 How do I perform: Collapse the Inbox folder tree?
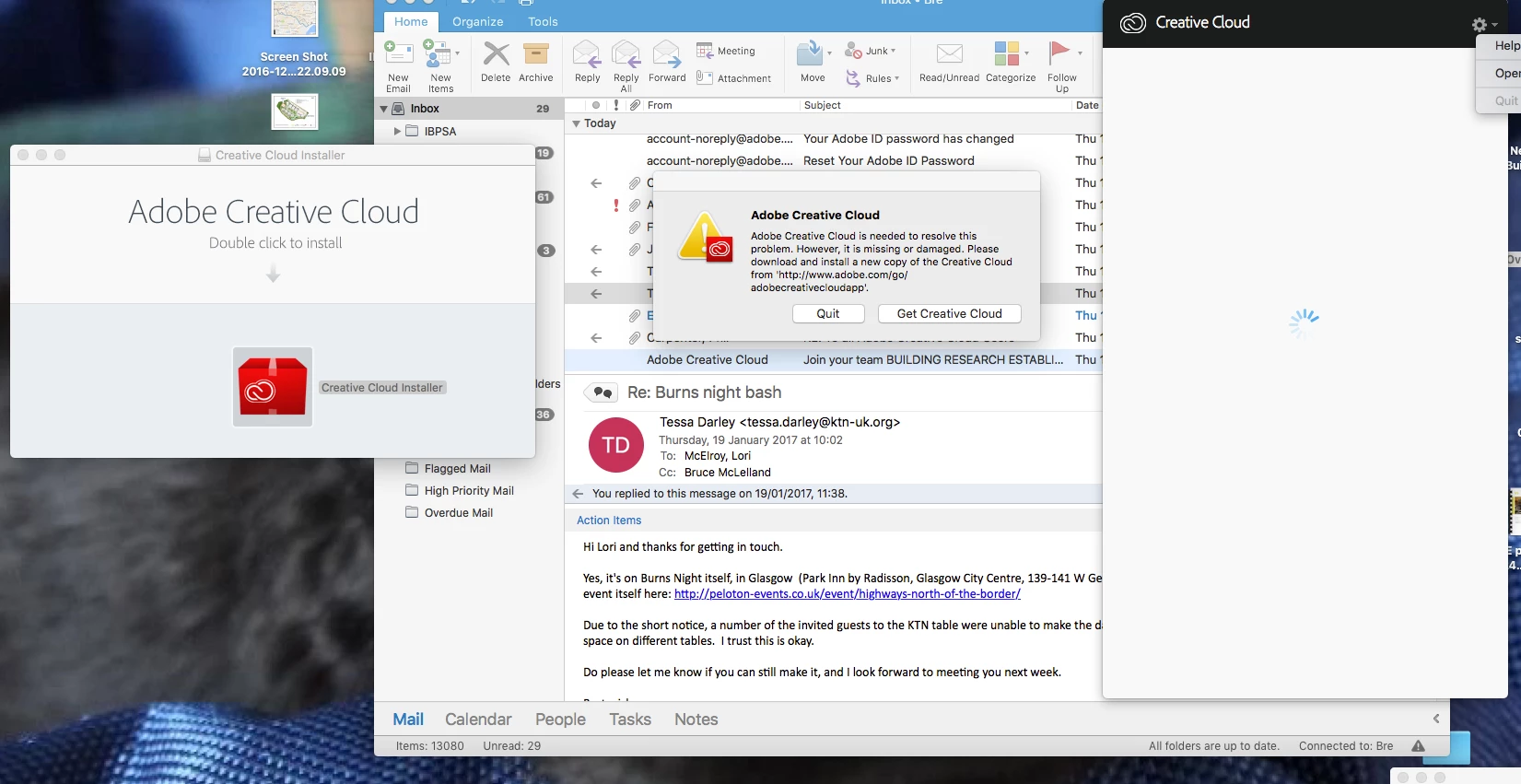pyautogui.click(x=384, y=109)
